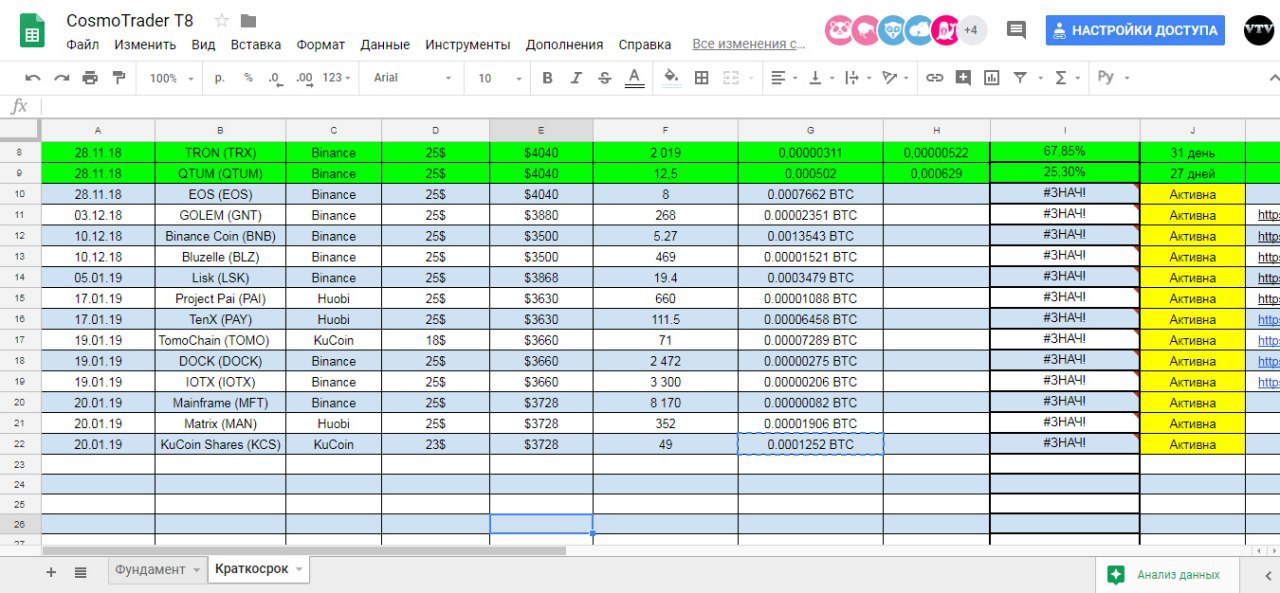Increase decimal places button

point(304,78)
